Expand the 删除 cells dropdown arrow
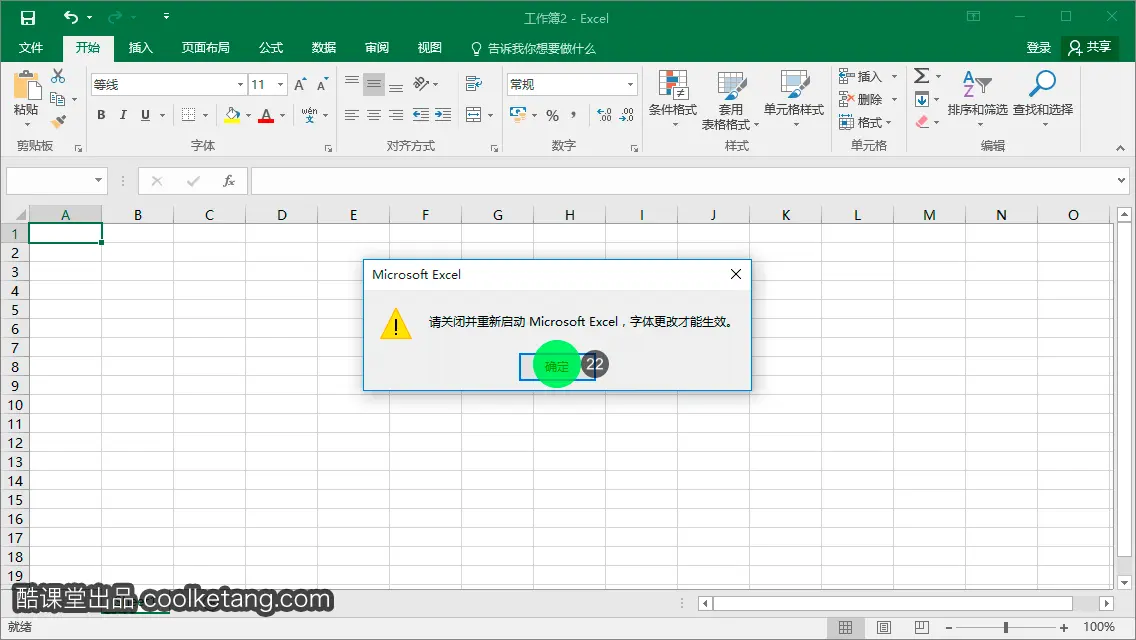 (894, 99)
